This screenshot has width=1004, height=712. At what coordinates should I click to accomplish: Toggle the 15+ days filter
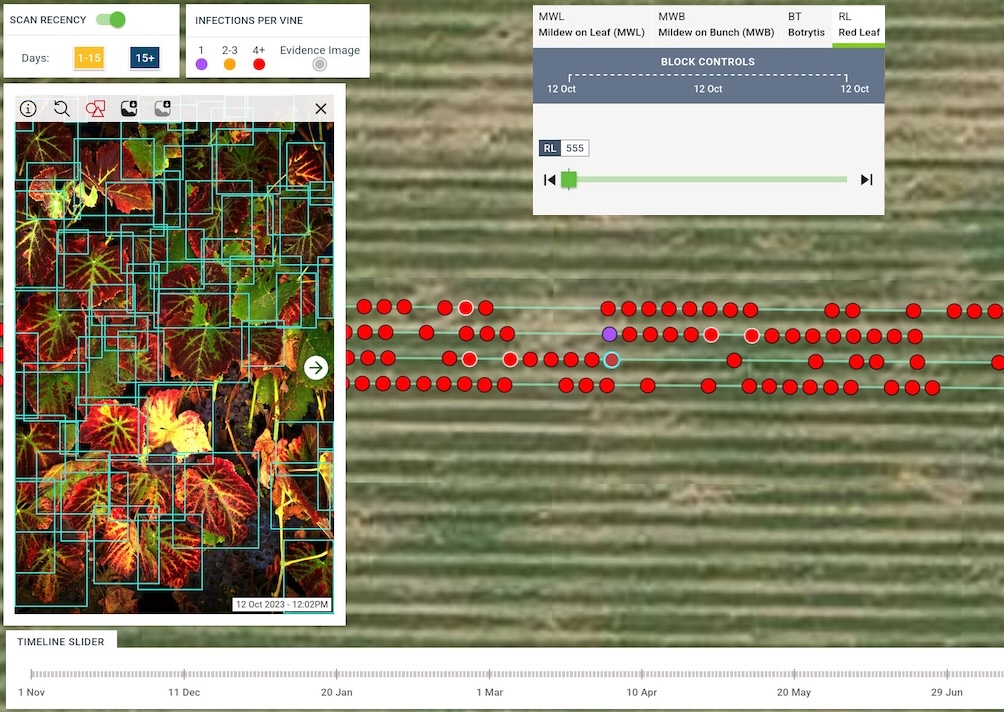point(145,58)
